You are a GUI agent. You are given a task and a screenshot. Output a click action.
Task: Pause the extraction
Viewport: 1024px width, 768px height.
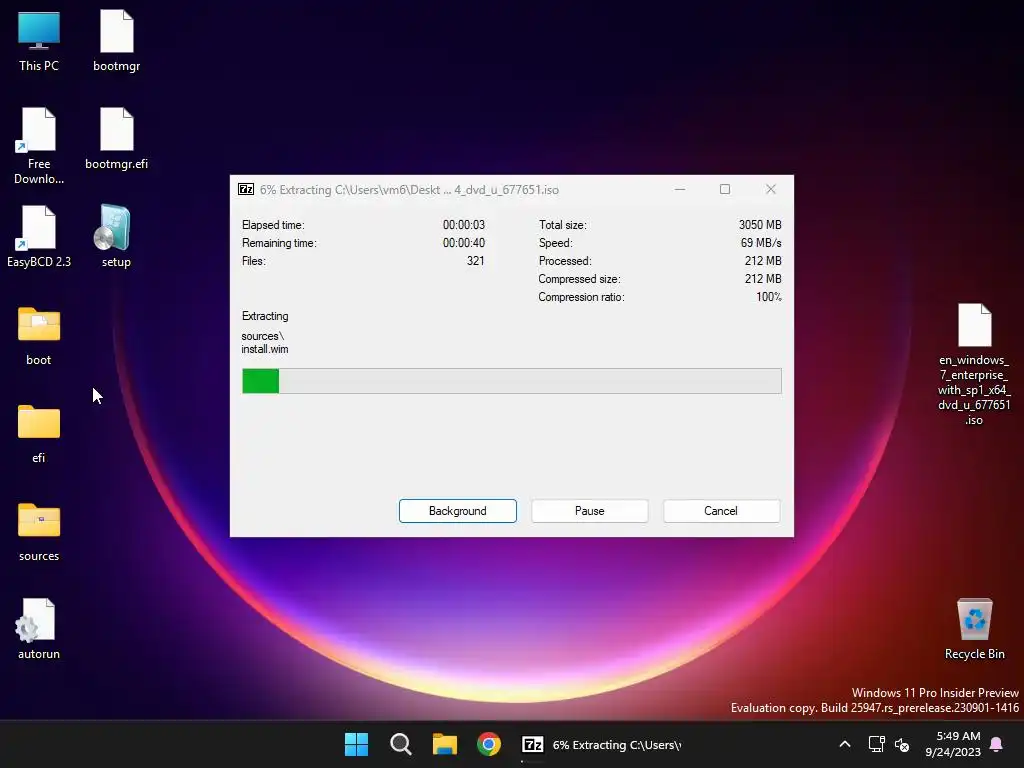coord(590,511)
